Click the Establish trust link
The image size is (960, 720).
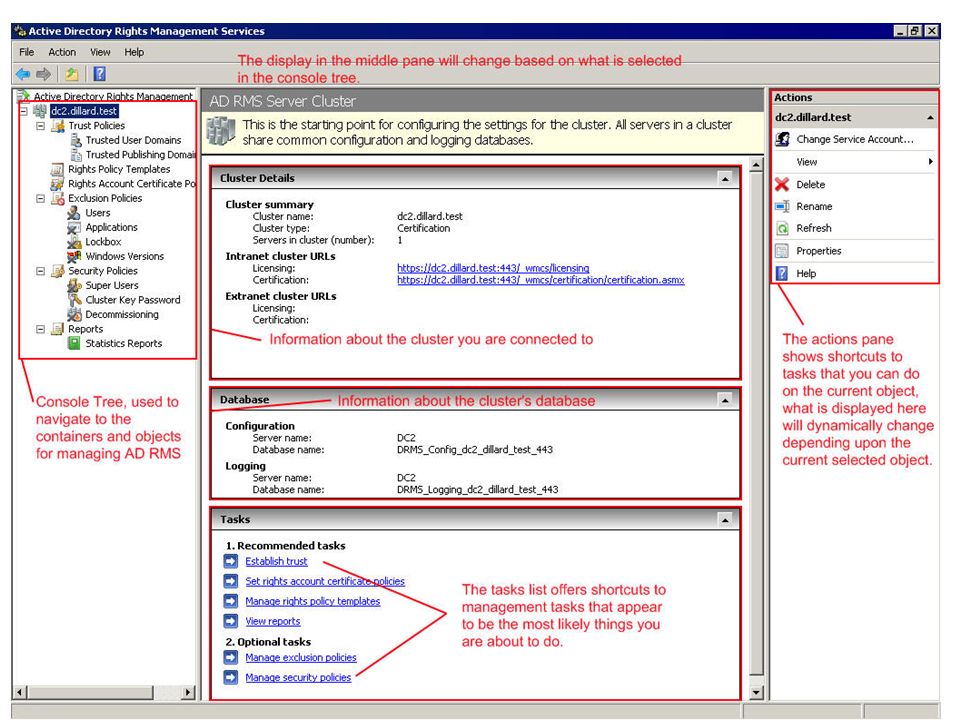coord(277,561)
